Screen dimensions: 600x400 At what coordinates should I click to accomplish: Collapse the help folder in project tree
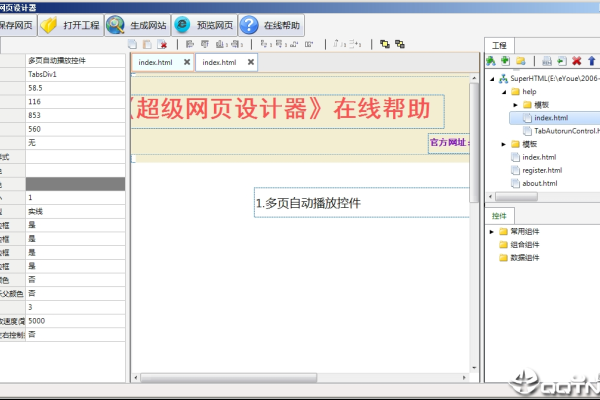point(505,90)
